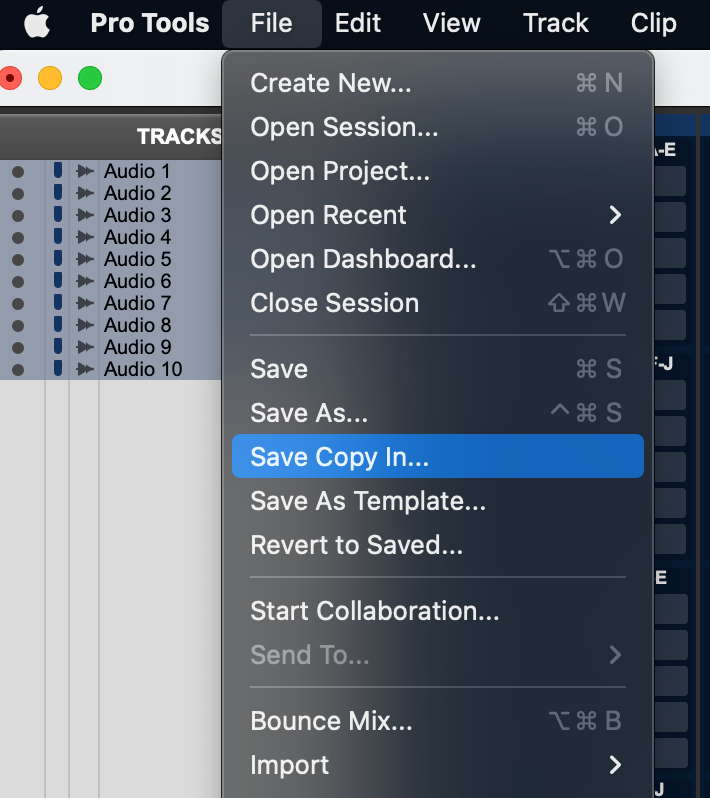The image size is (710, 798).
Task: Toggle show/hide dot for Audio 7
Action: tap(18, 304)
